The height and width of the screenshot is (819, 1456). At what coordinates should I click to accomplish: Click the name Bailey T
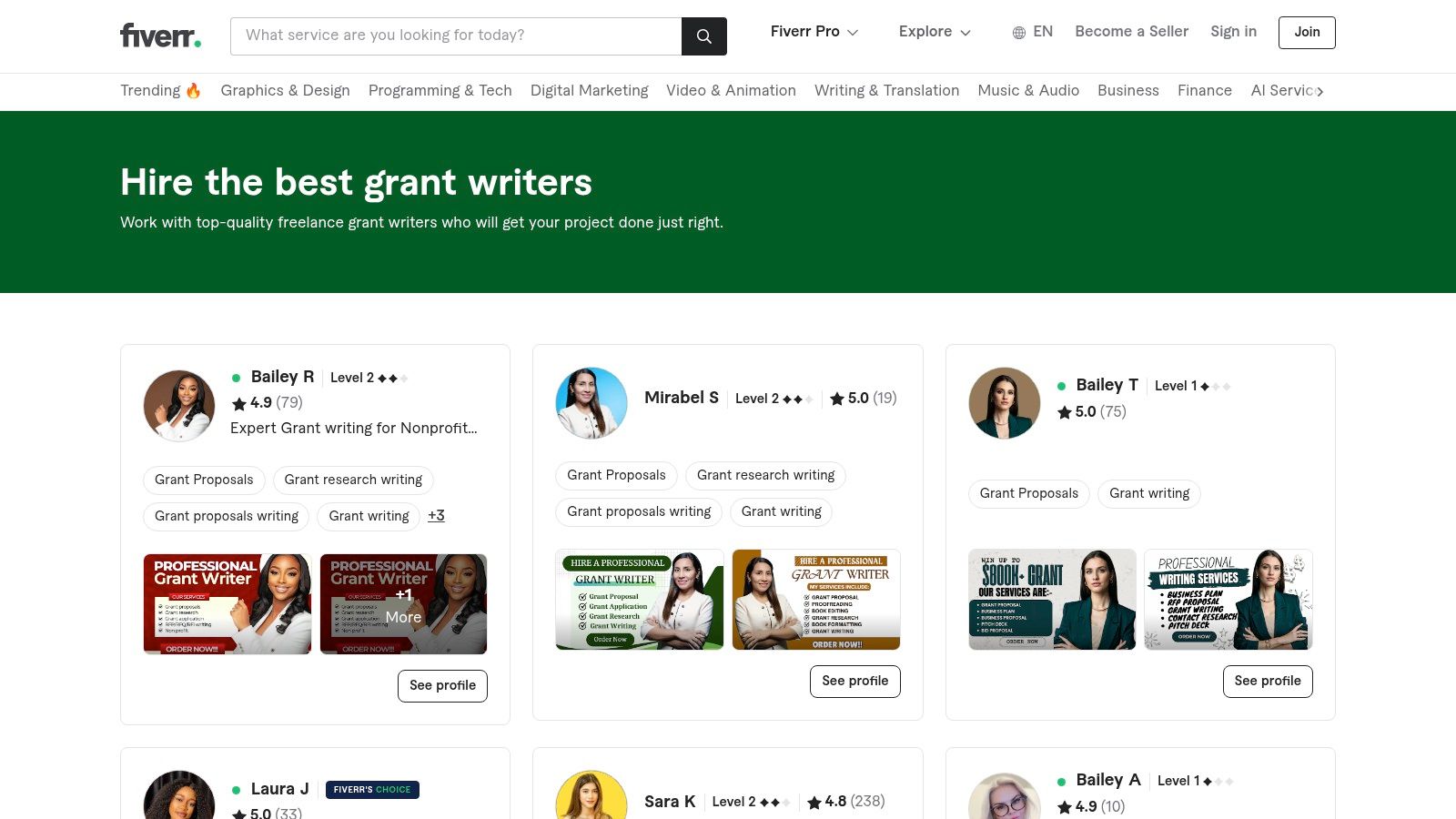pos(1107,385)
